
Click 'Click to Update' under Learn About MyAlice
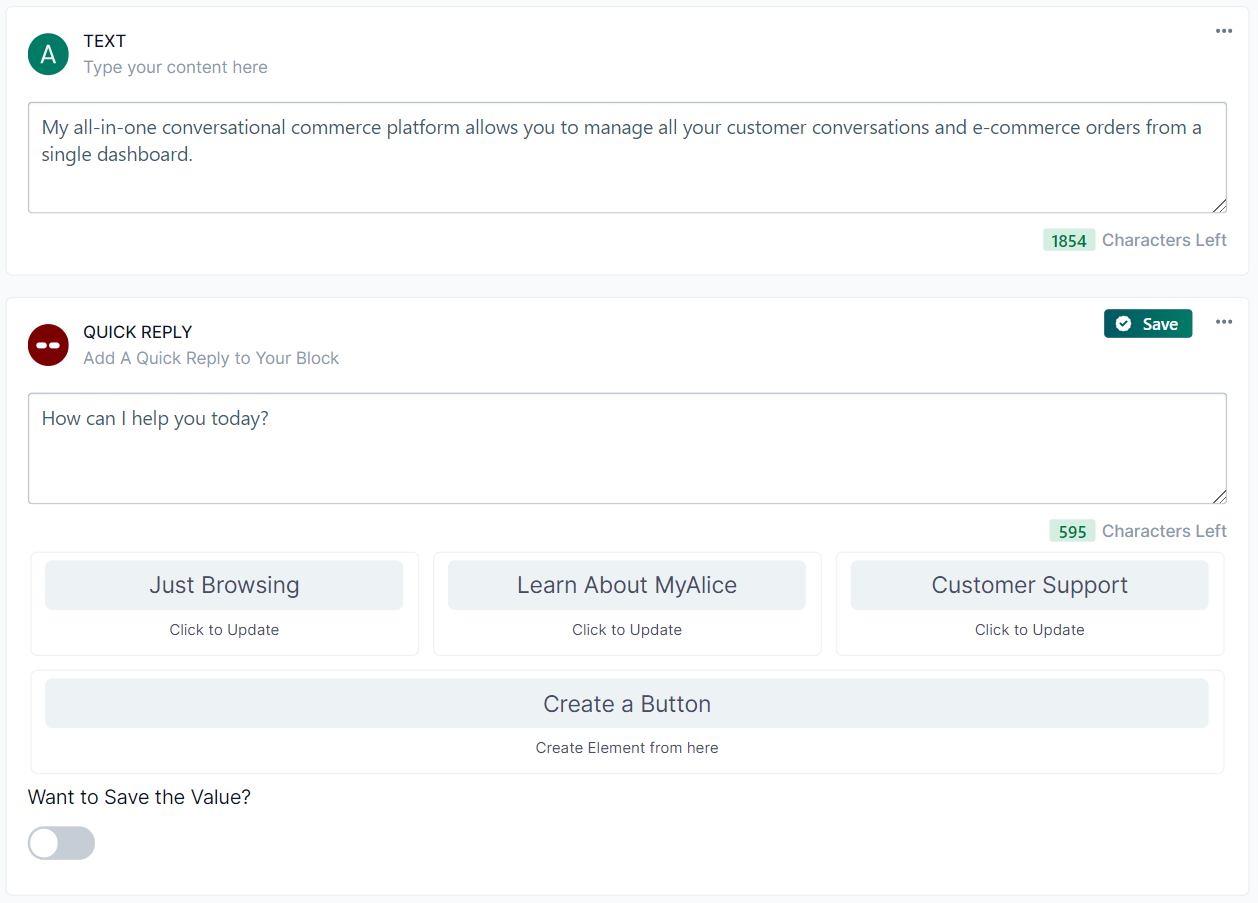point(626,630)
